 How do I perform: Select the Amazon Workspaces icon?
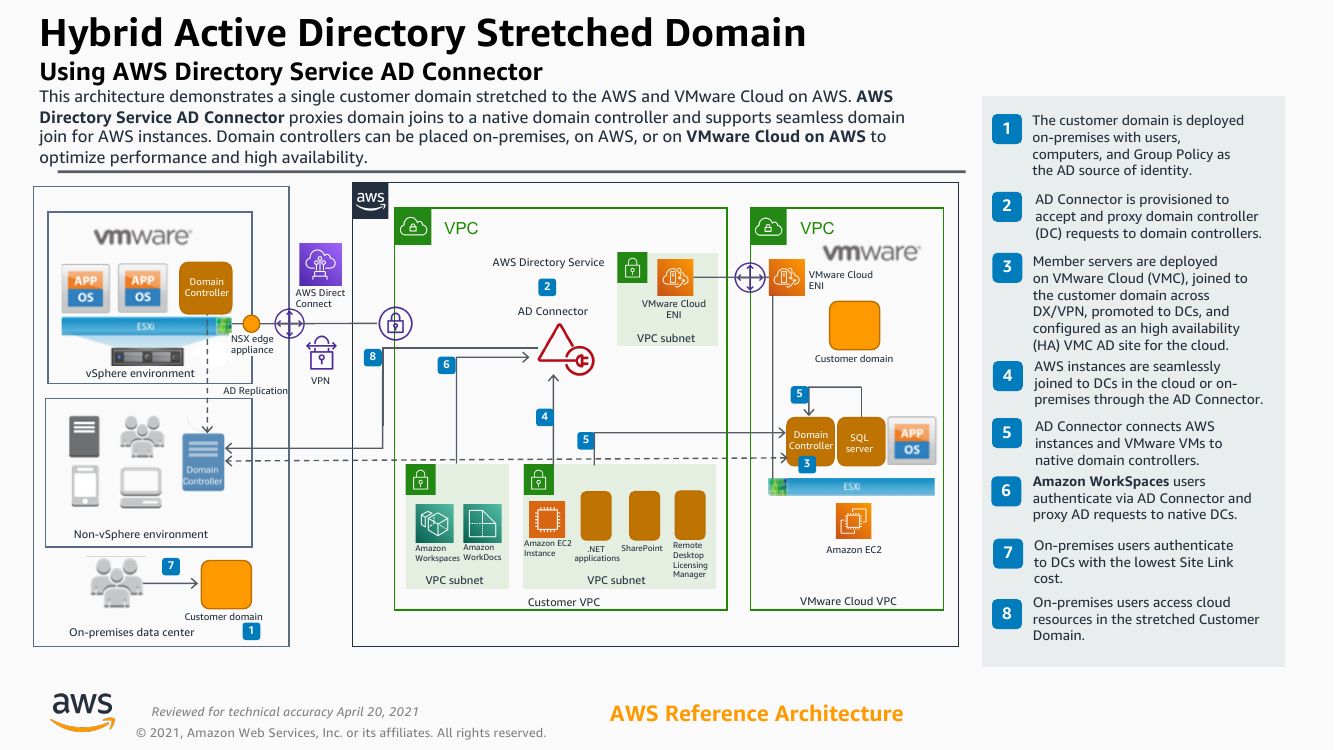point(434,522)
